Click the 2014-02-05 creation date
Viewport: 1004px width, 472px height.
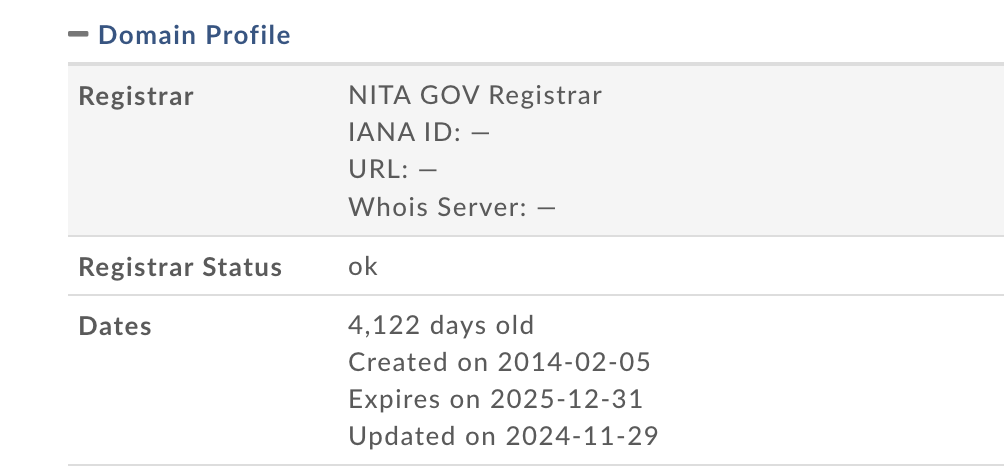coord(574,362)
